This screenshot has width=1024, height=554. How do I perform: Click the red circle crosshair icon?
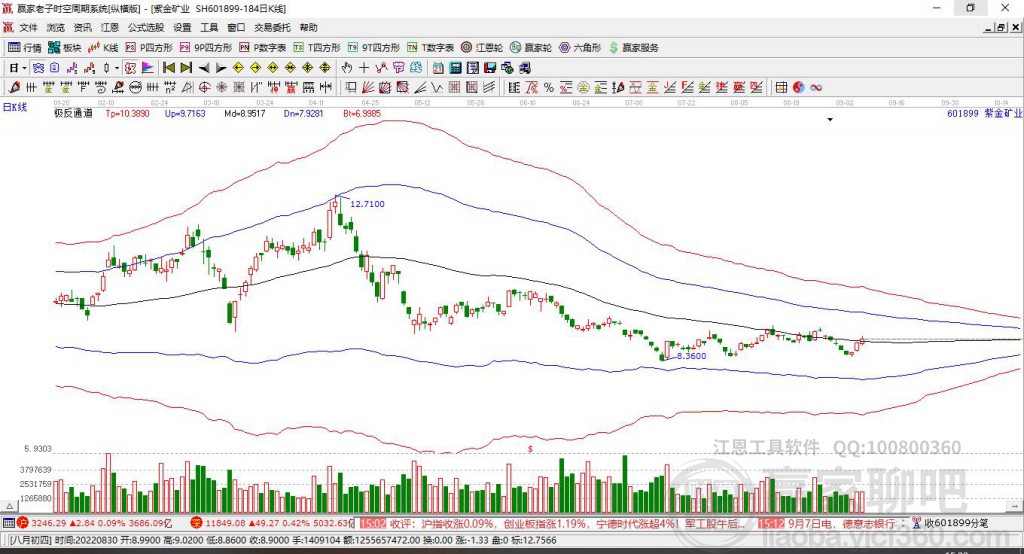[x=204, y=87]
